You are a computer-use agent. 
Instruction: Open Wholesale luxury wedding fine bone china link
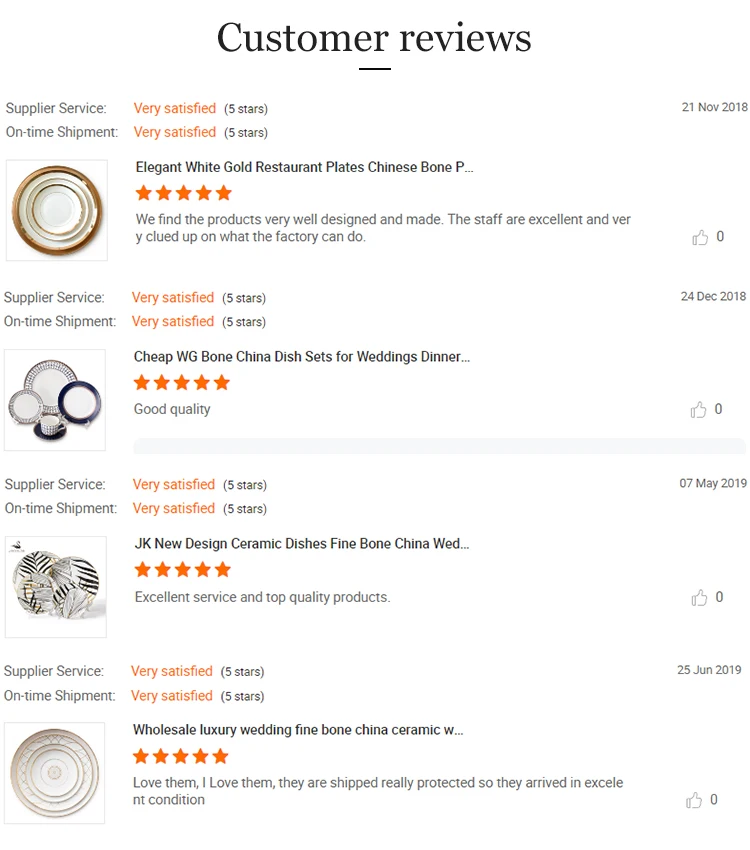point(298,730)
